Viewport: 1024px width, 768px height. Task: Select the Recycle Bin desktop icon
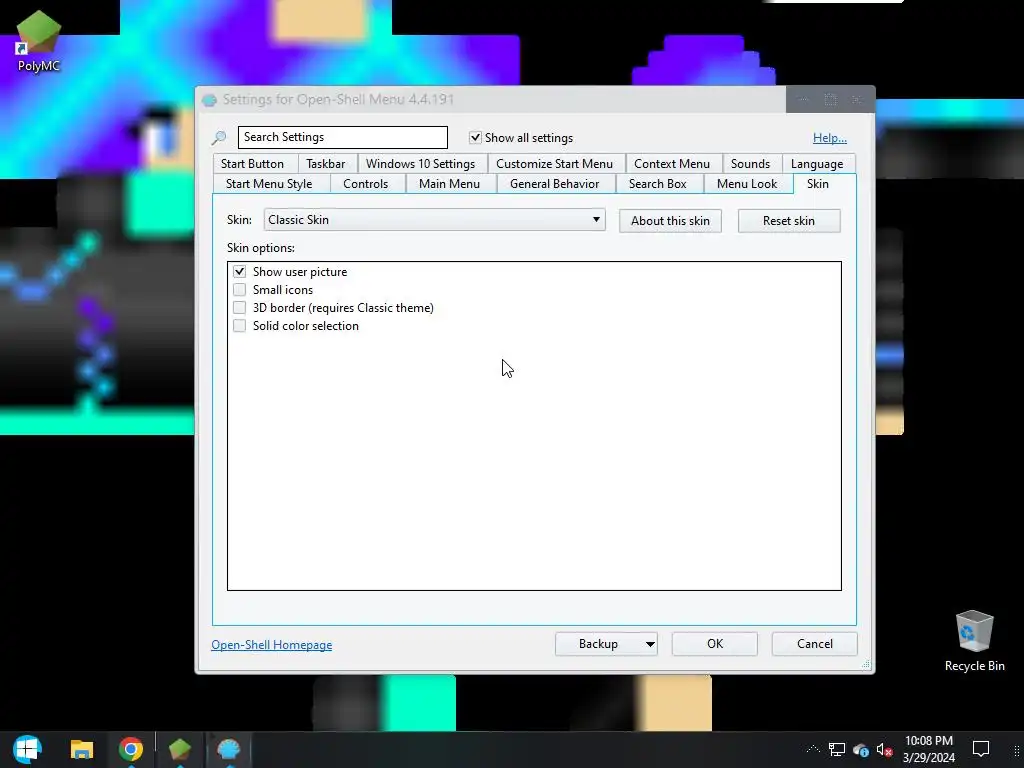coord(974,640)
